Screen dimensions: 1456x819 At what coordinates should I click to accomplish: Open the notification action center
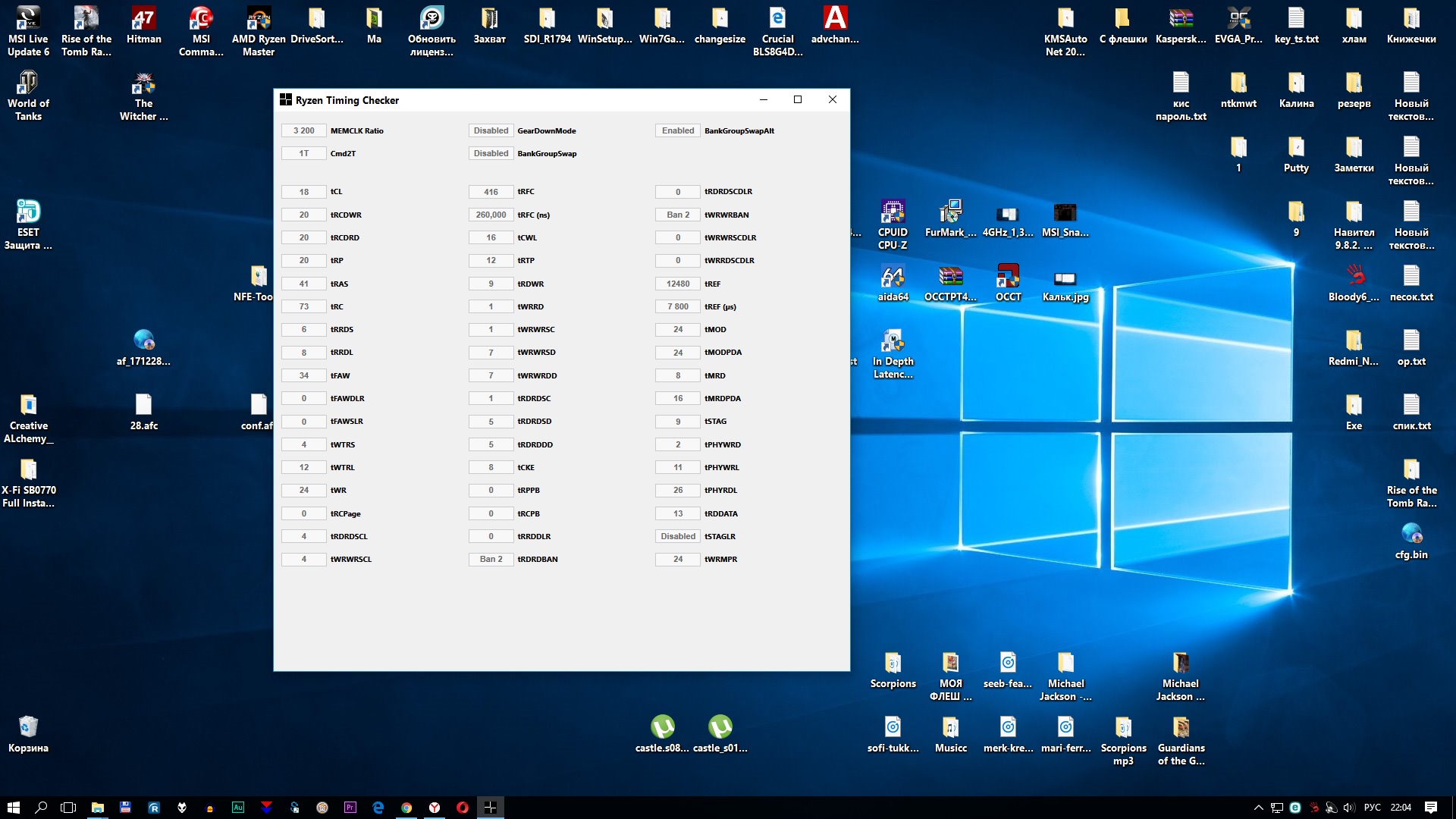click(x=1430, y=808)
